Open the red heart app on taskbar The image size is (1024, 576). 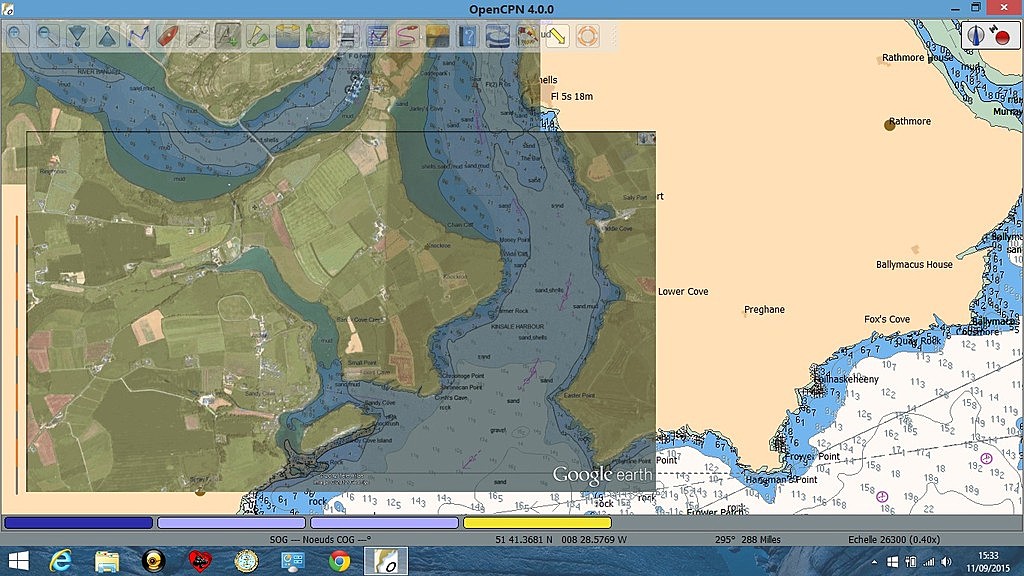click(200, 561)
